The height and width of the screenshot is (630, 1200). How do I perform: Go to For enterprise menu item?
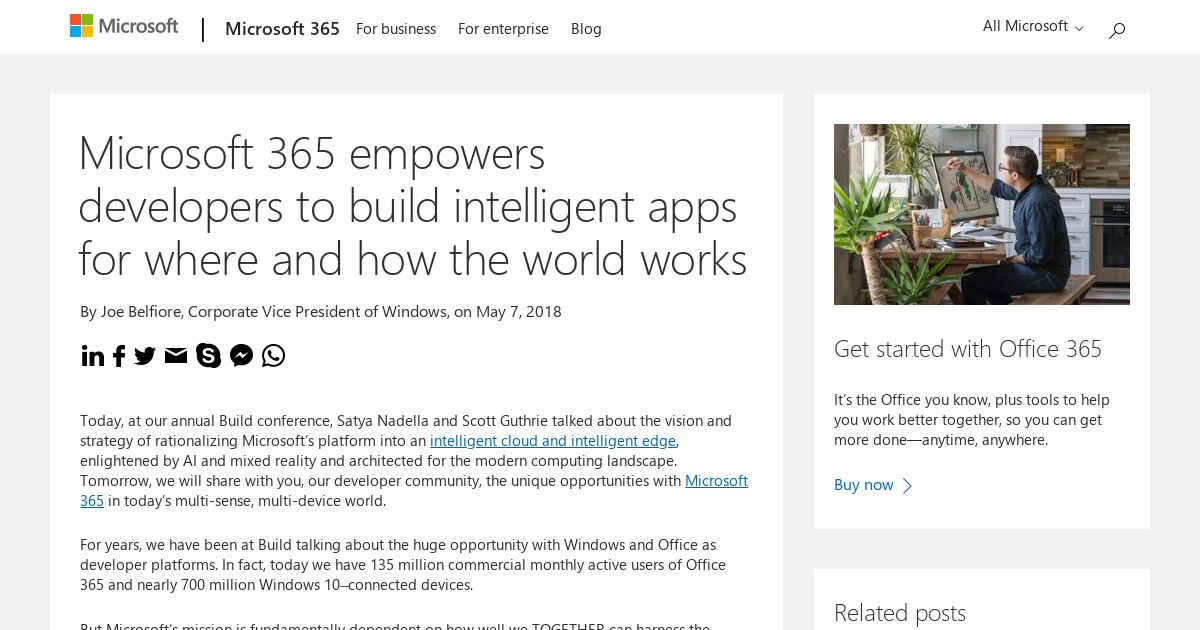(503, 29)
